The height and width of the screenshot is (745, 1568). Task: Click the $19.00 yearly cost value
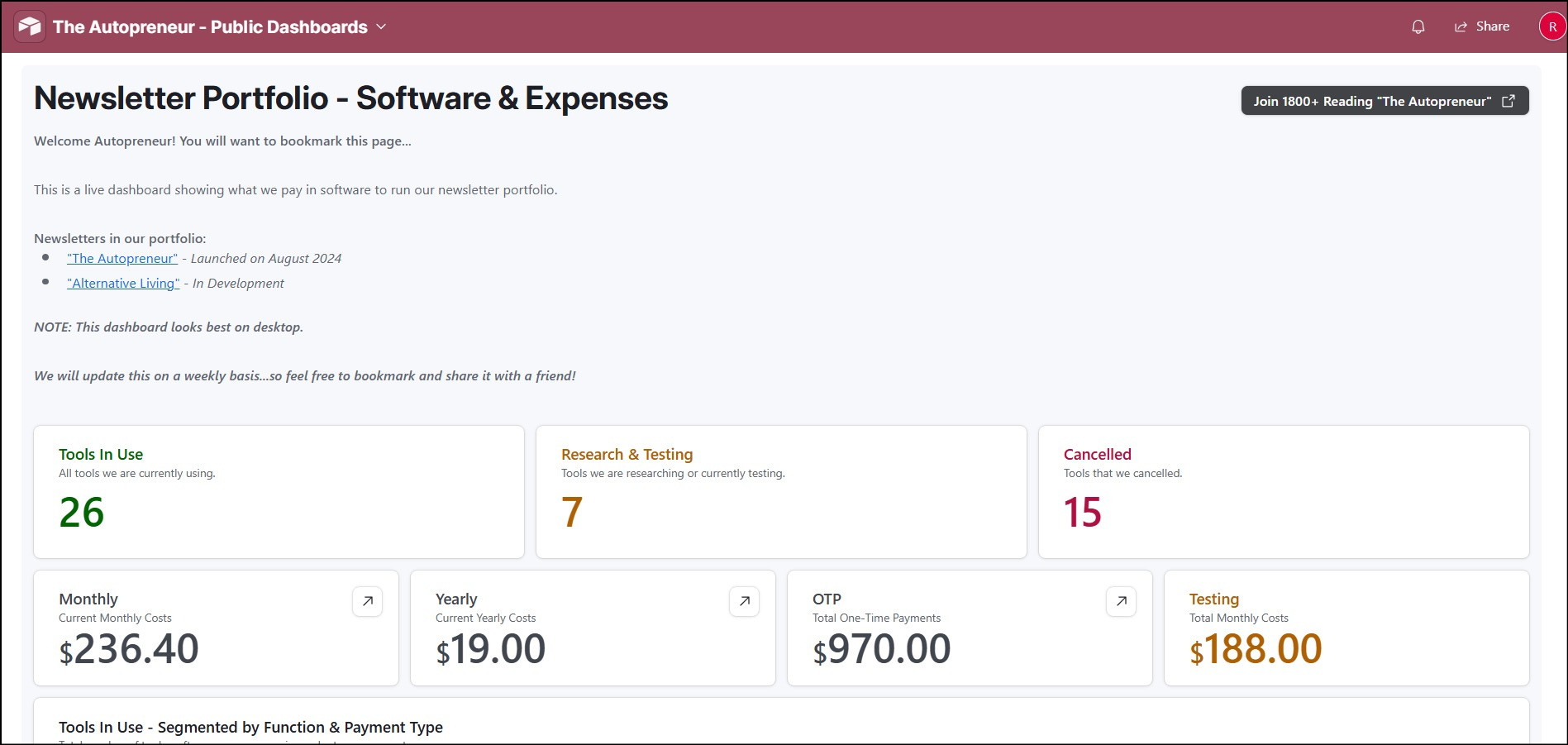coord(491,649)
